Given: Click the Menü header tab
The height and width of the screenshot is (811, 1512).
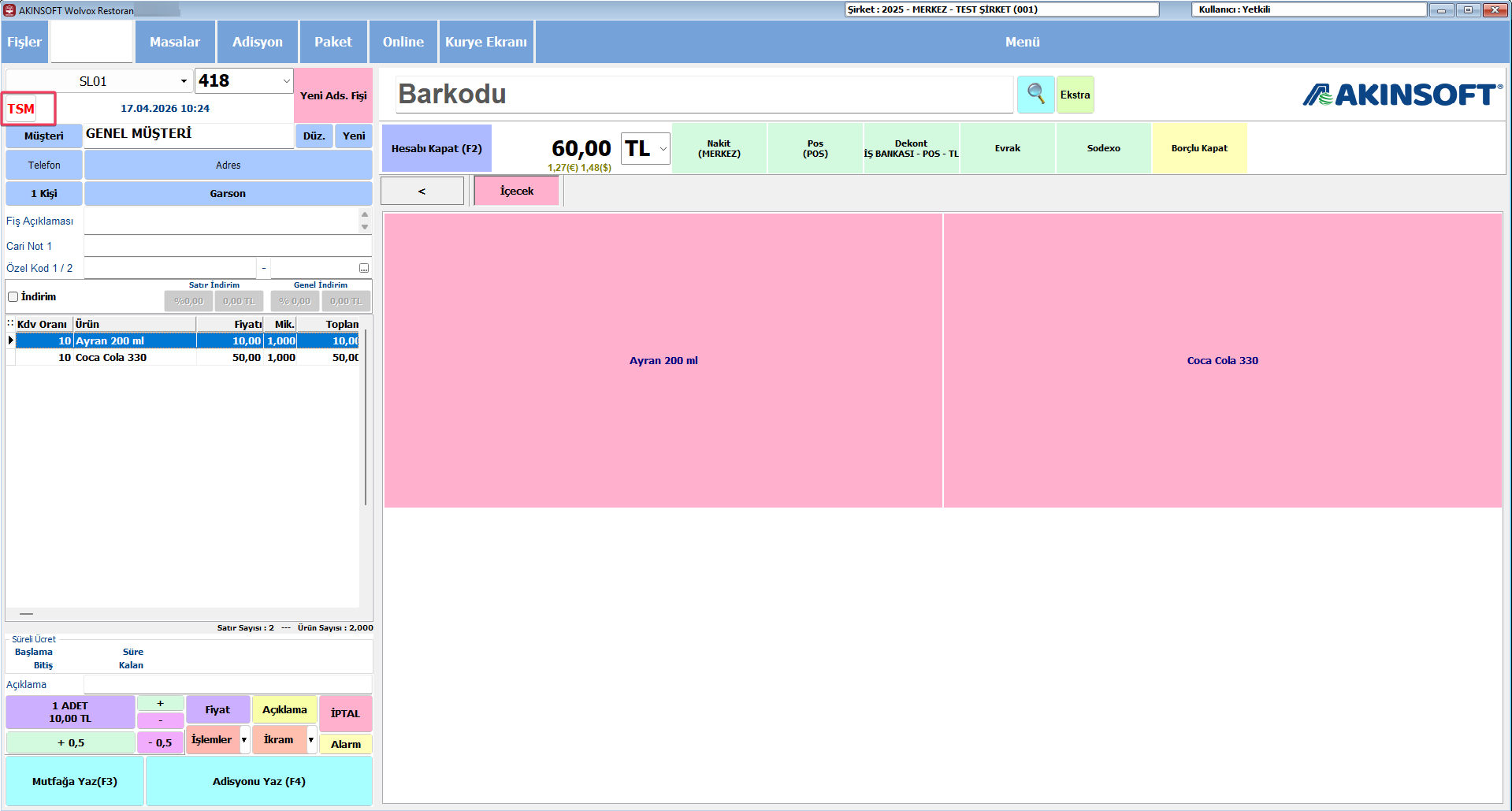Looking at the screenshot, I should [x=1023, y=42].
